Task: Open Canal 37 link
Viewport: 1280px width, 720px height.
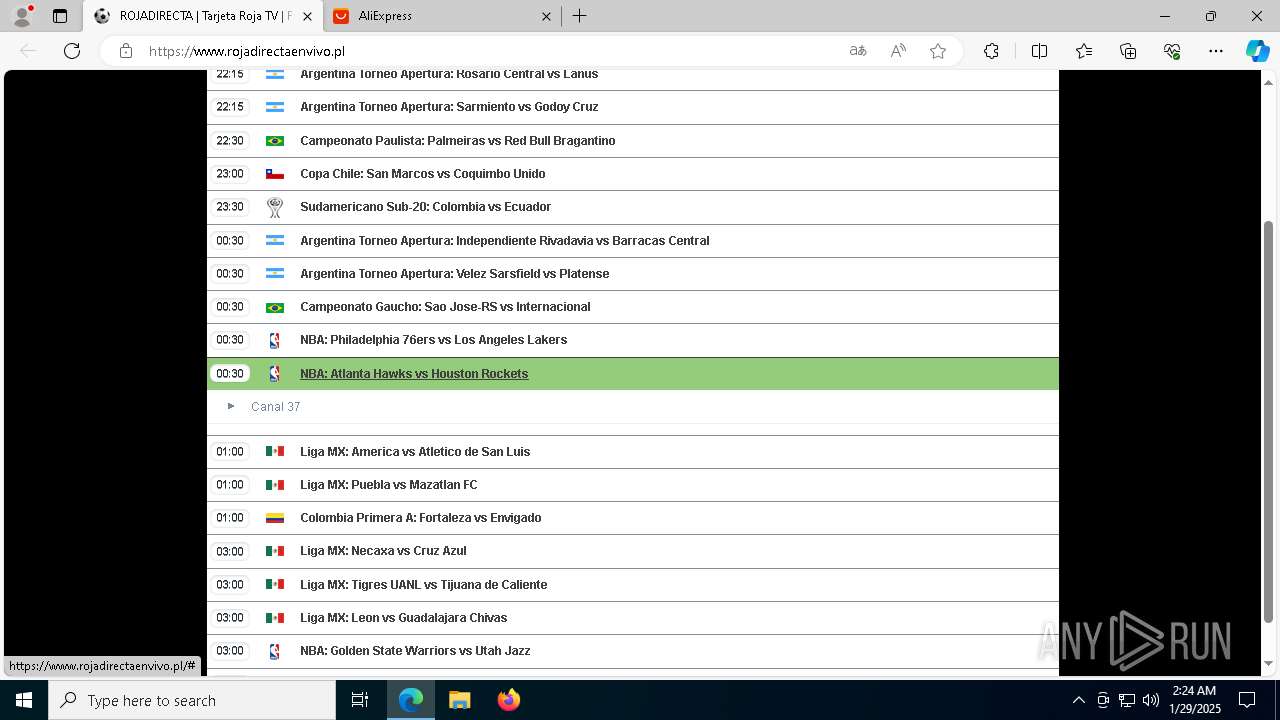Action: pyautogui.click(x=275, y=407)
